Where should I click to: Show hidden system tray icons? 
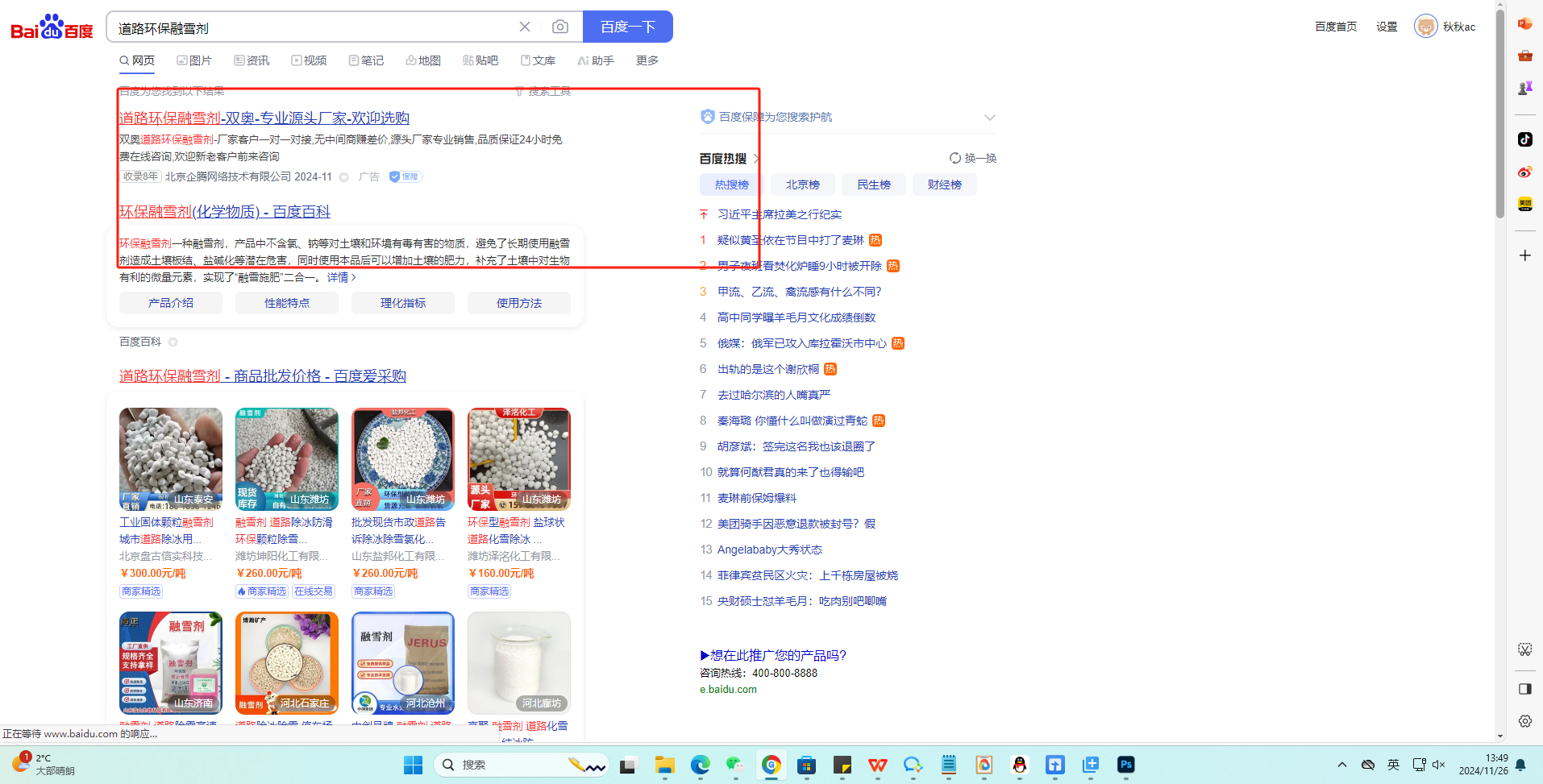point(1341,765)
